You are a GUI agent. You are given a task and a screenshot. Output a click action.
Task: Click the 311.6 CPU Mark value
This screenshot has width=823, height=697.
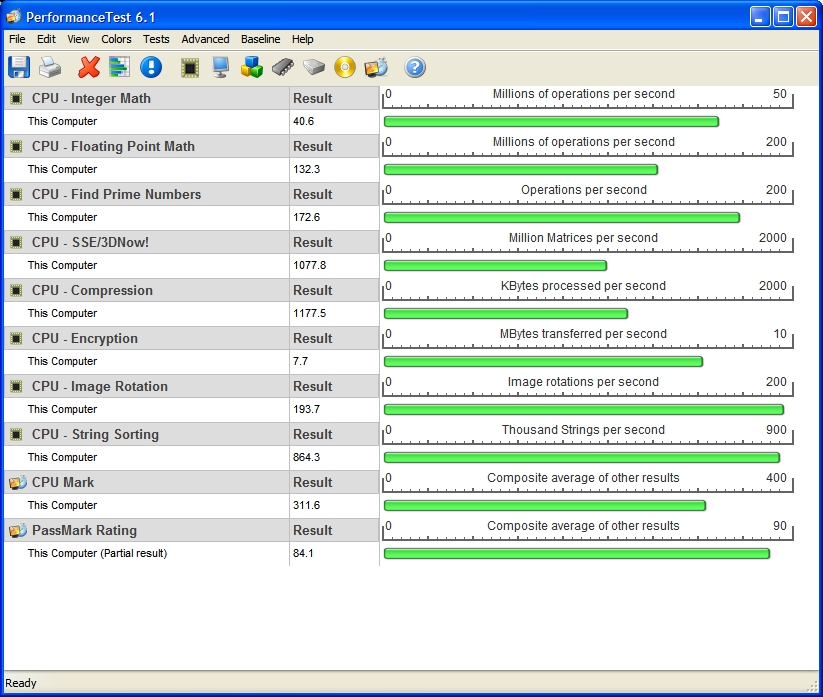tap(307, 505)
